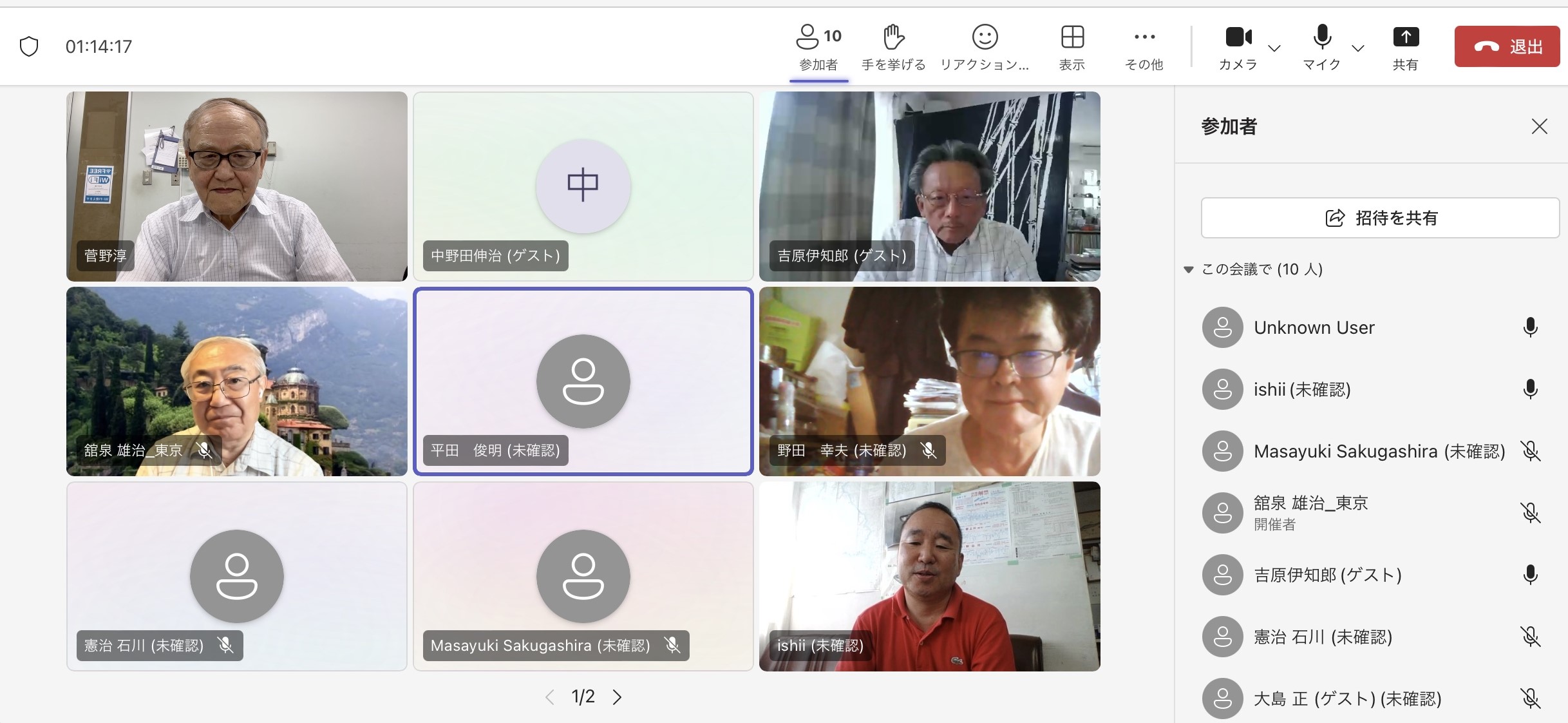Click the avatar of 吉原伊知郎 in the participant list
Screen dimensions: 1568x723
click(x=1222, y=575)
